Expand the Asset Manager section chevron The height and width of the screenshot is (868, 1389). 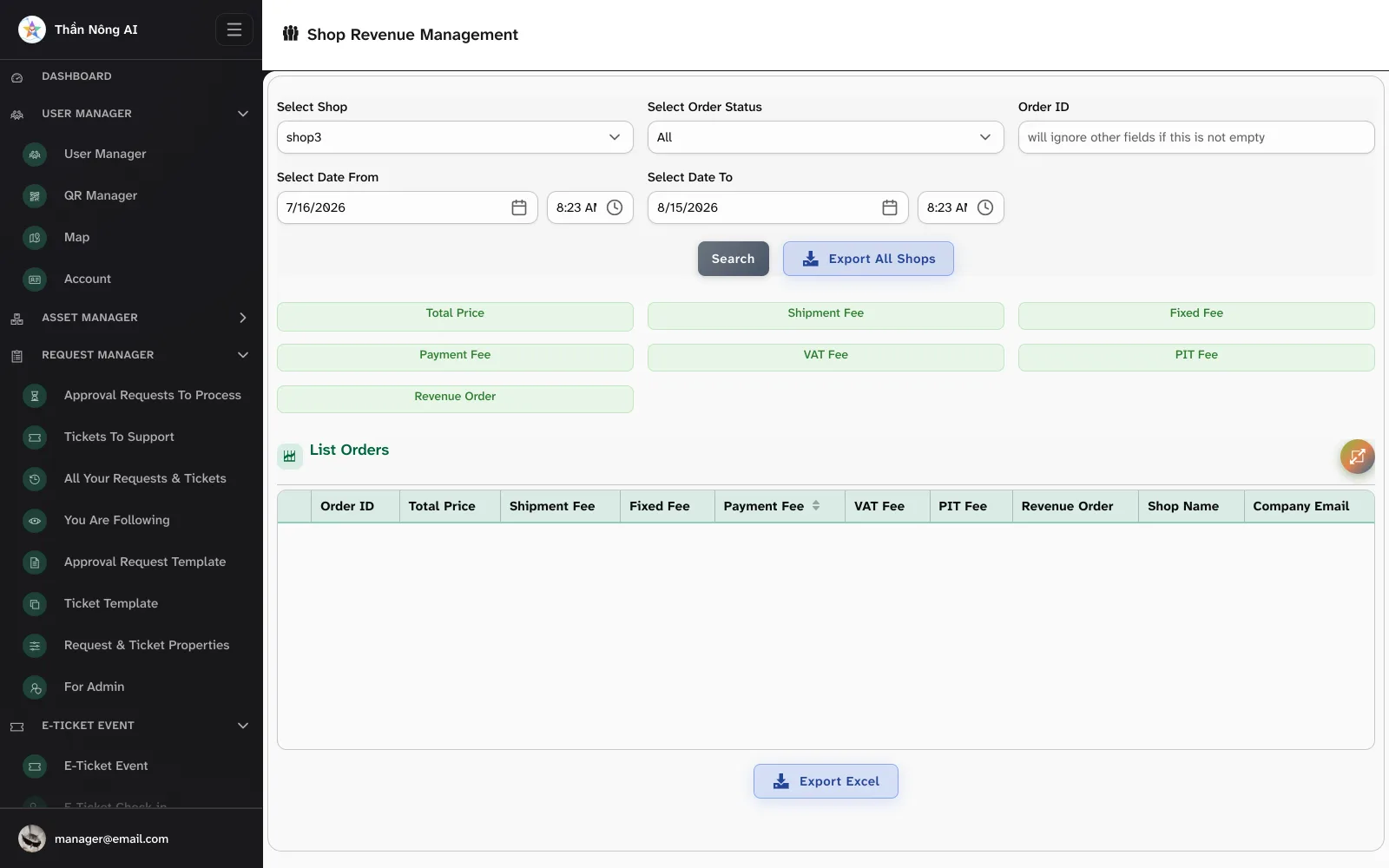point(243,318)
